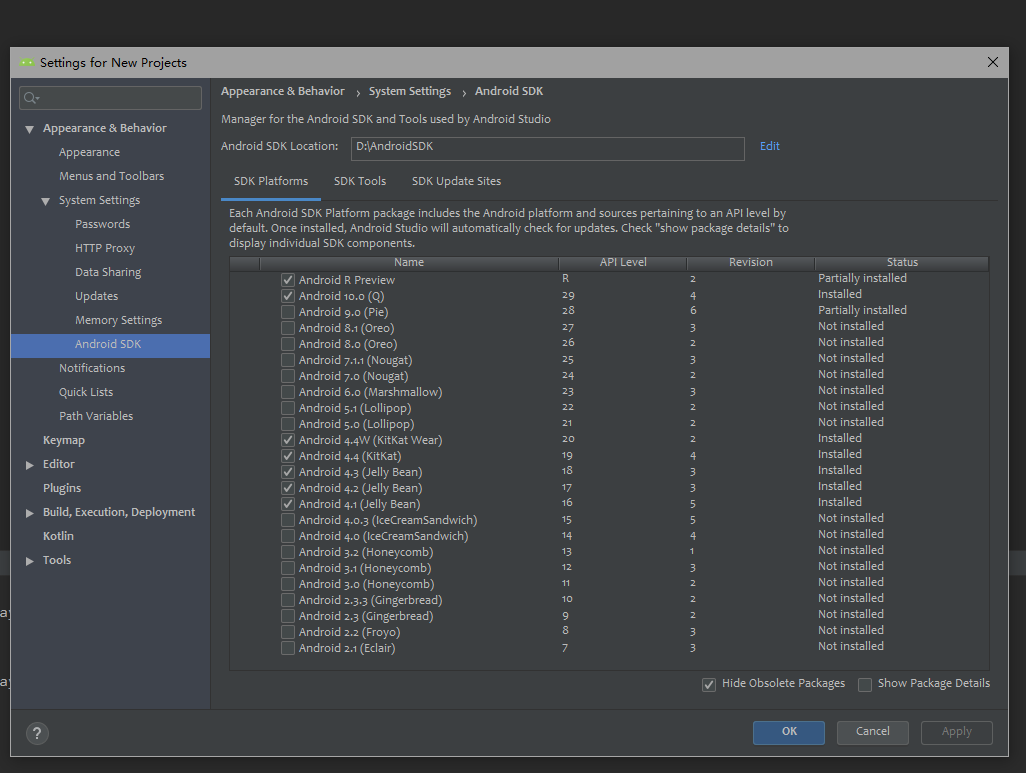The height and width of the screenshot is (773, 1026).
Task: Click the settings search field
Action: pyautogui.click(x=111, y=98)
